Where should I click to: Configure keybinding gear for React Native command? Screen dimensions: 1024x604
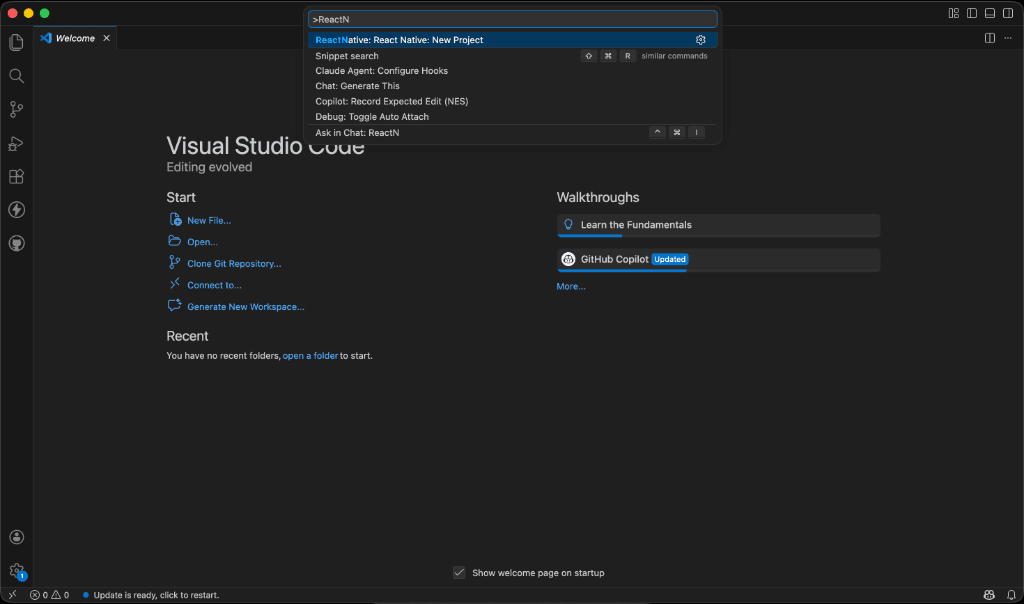tap(700, 40)
